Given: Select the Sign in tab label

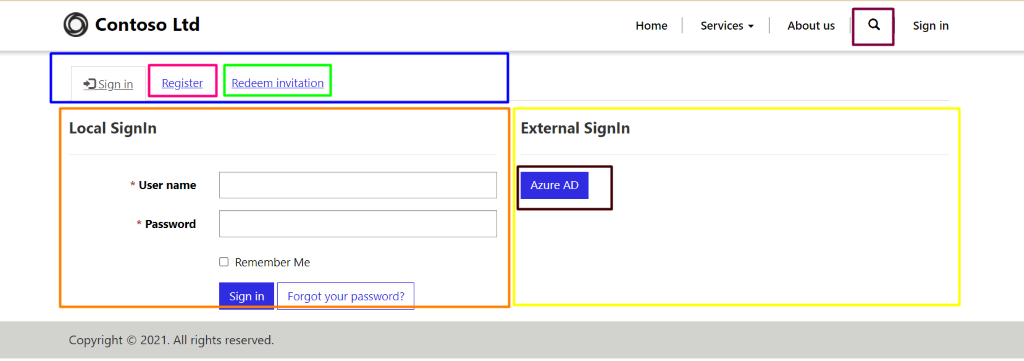Looking at the screenshot, I should click(116, 84).
